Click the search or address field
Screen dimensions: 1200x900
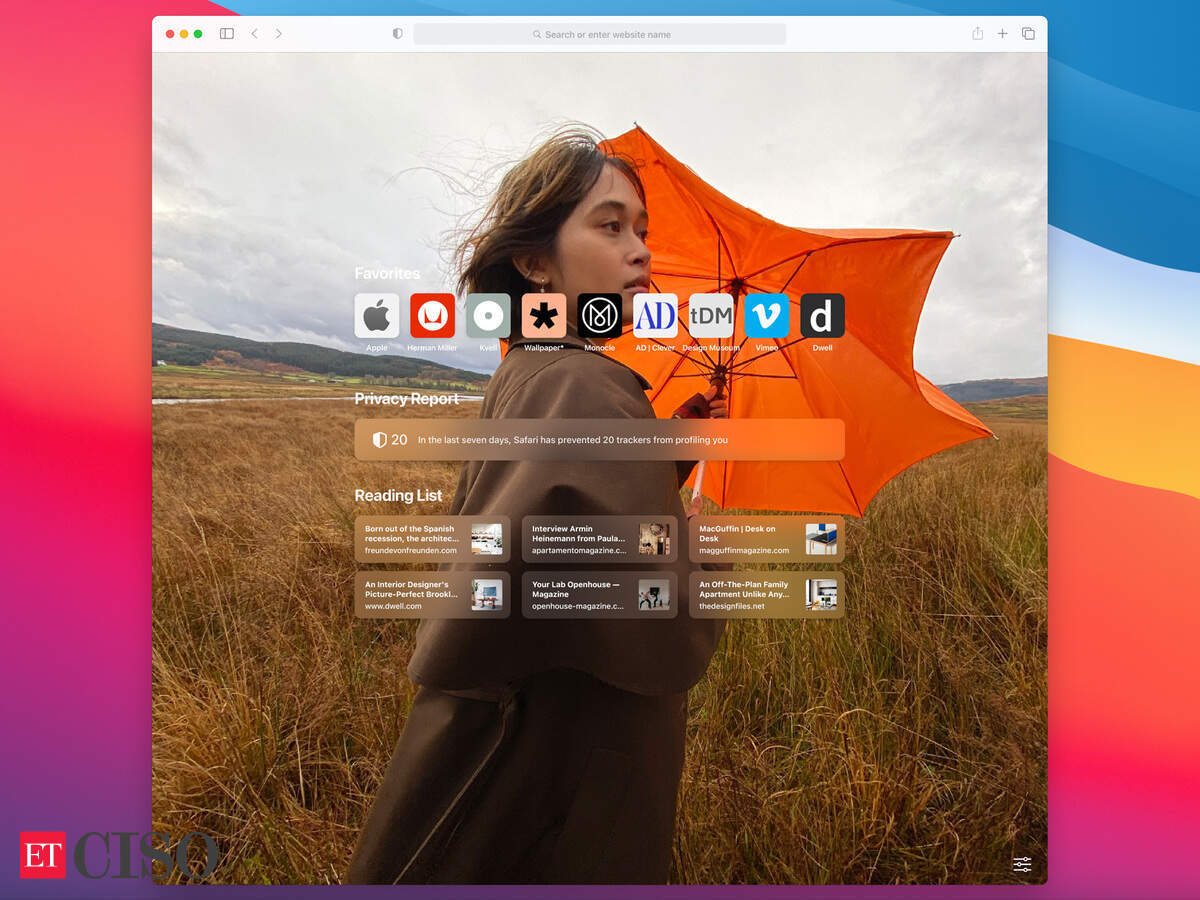pyautogui.click(x=600, y=34)
